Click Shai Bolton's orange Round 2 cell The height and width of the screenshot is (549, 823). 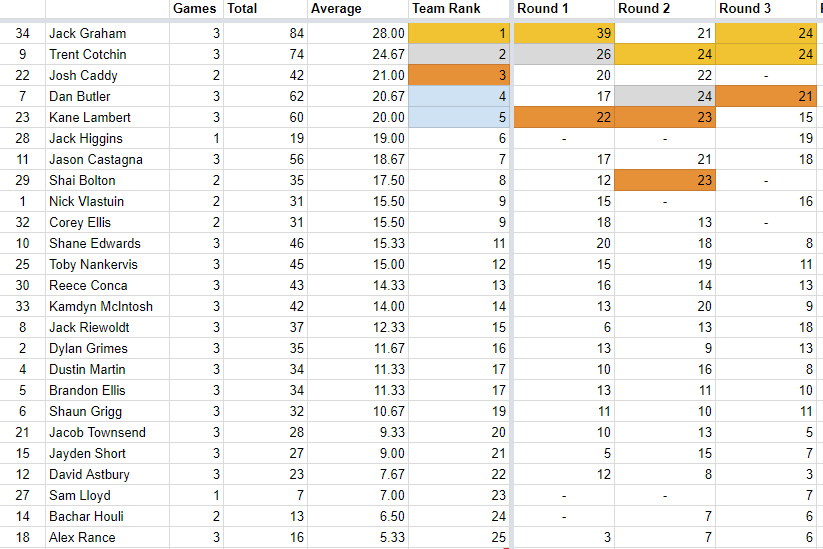click(664, 181)
